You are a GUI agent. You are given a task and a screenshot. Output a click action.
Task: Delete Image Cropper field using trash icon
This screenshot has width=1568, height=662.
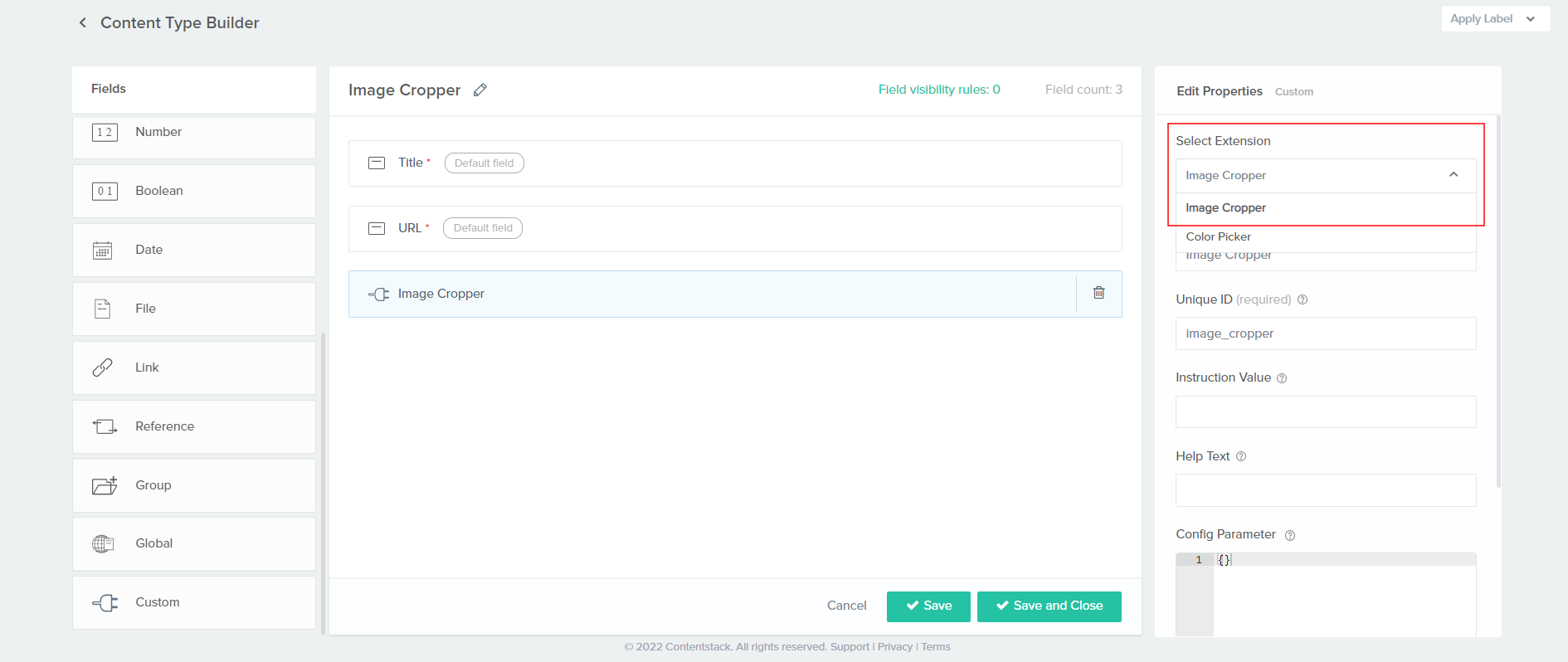point(1098,293)
